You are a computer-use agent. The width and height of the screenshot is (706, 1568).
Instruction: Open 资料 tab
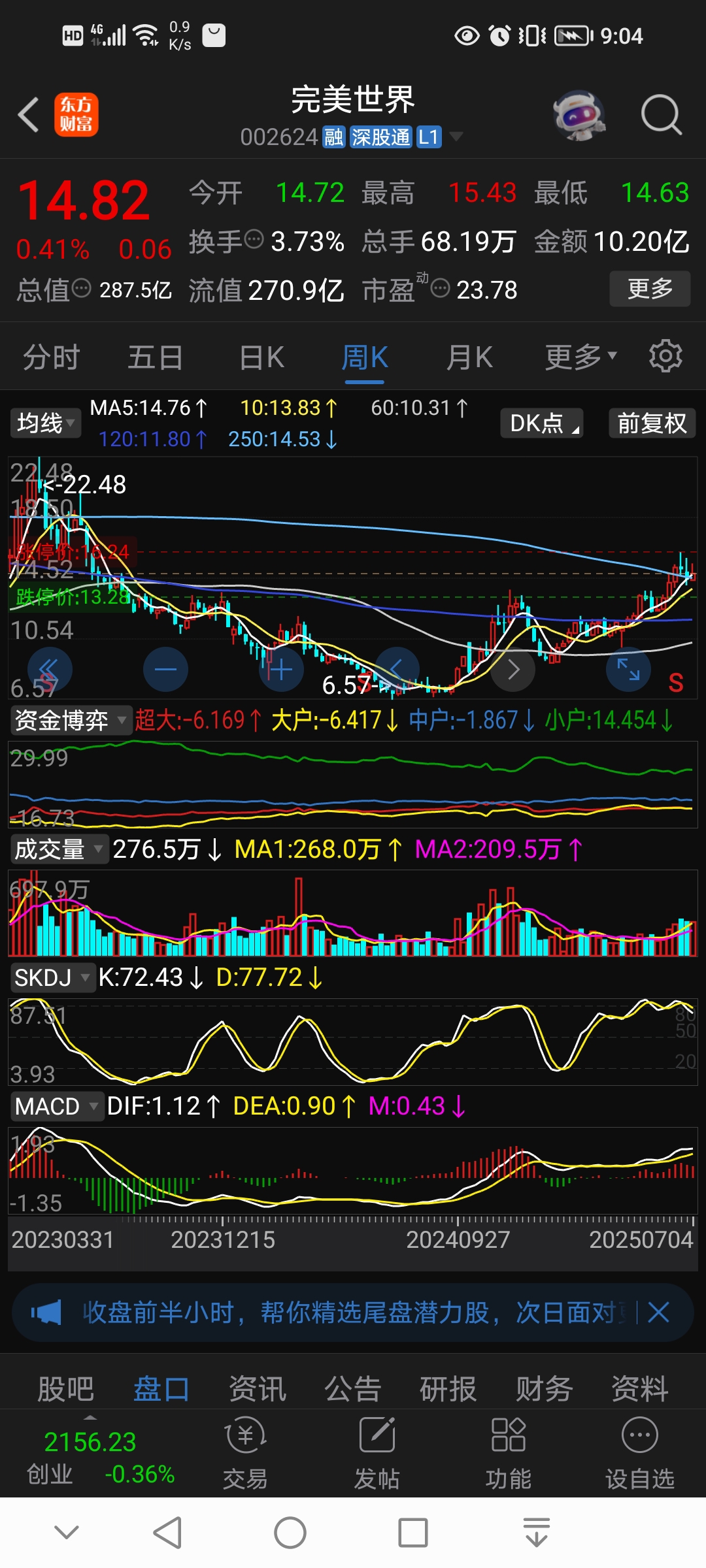[640, 1389]
